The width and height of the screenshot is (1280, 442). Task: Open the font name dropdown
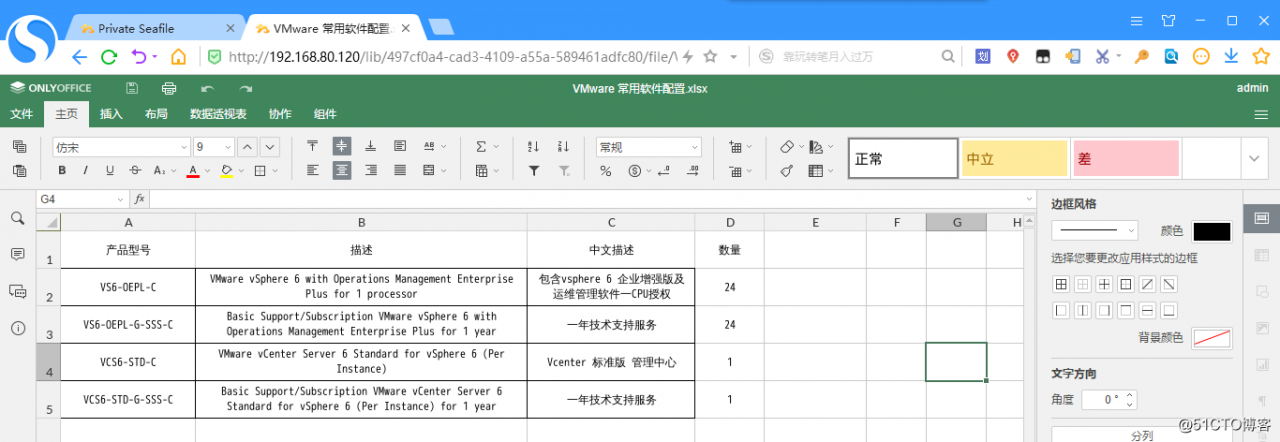point(183,147)
